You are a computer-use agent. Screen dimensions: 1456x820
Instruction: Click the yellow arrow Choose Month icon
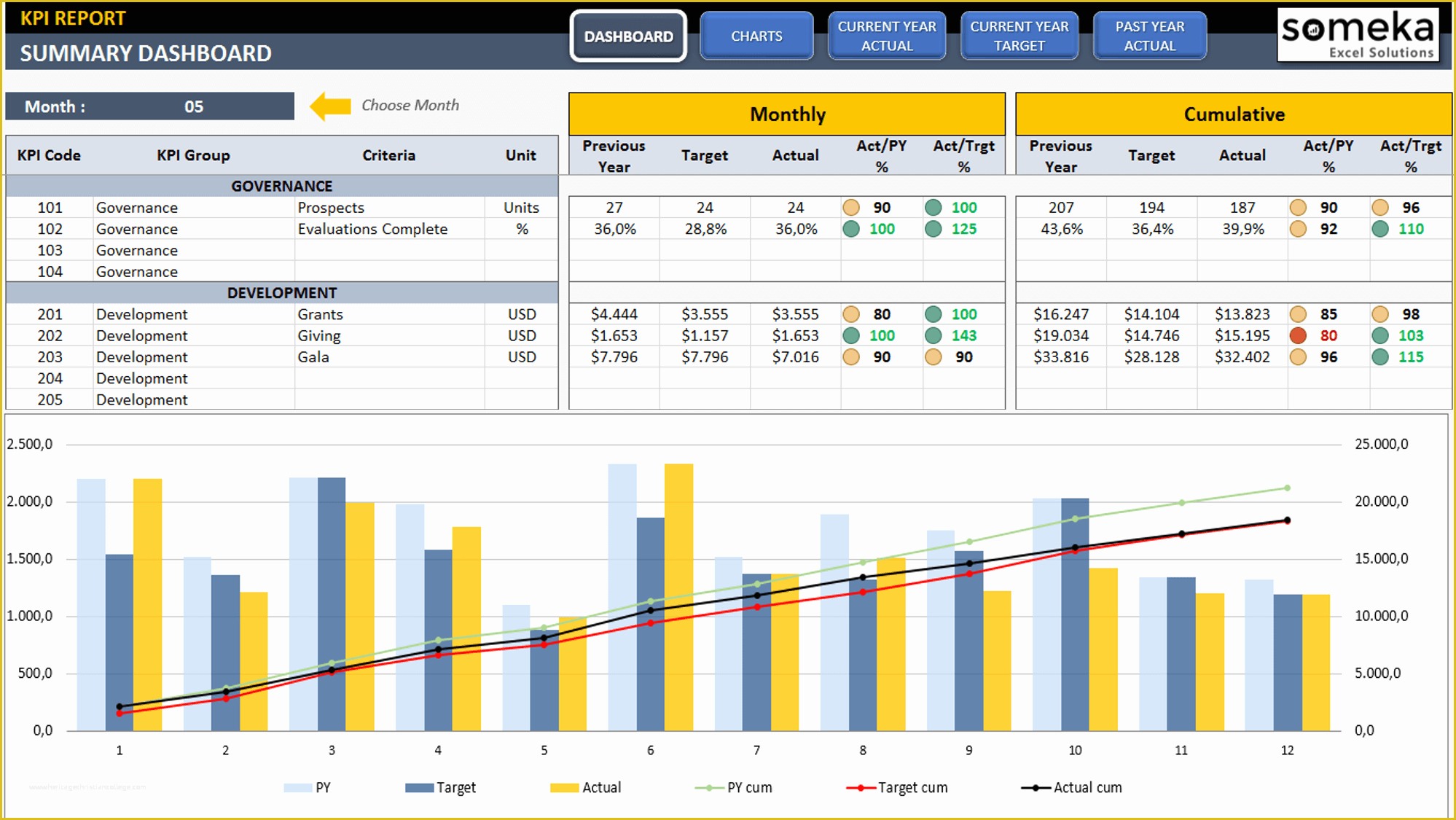click(320, 104)
